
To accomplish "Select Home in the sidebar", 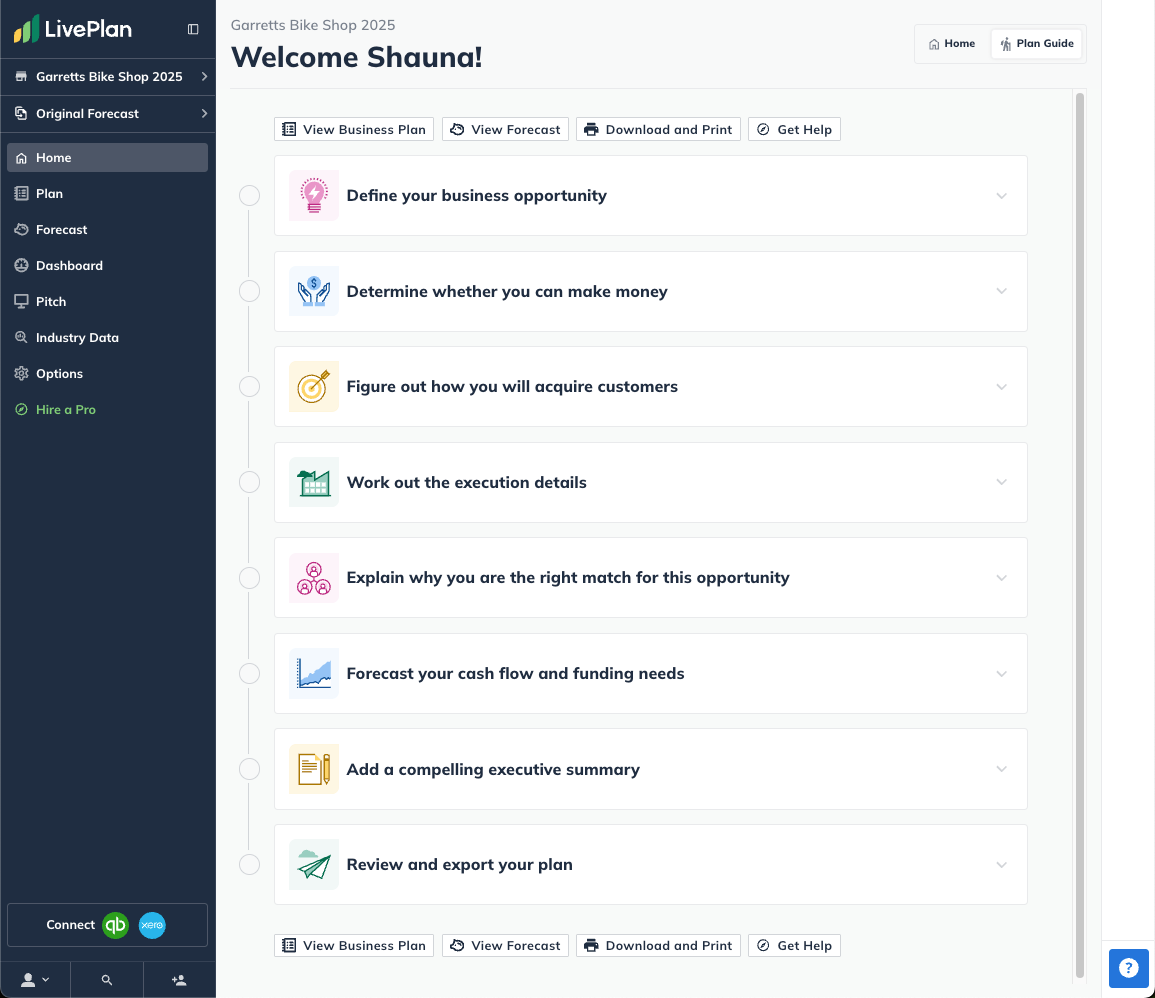I will [108, 158].
